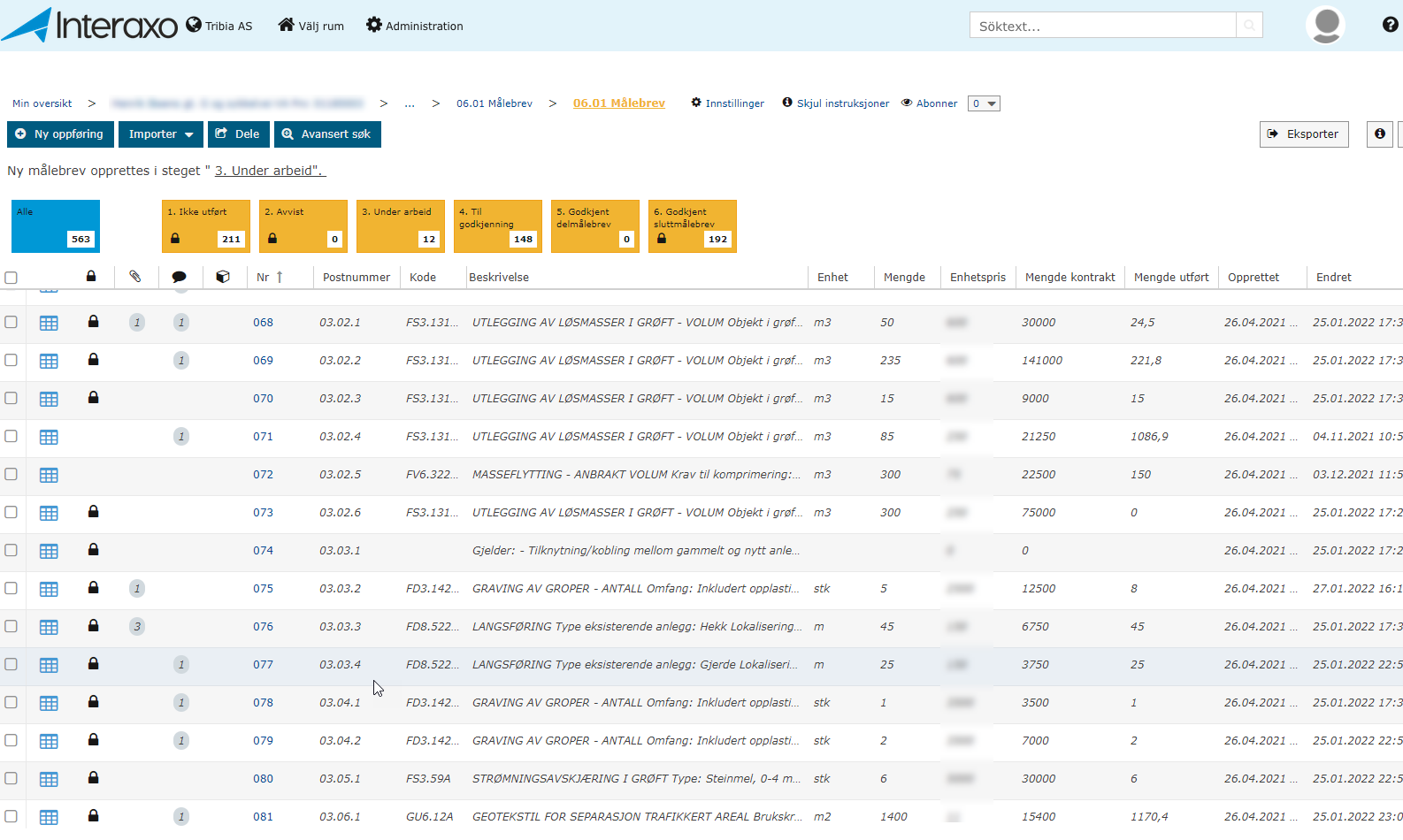Click attachment badge on row 076
This screenshot has width=1403, height=840.
(136, 627)
